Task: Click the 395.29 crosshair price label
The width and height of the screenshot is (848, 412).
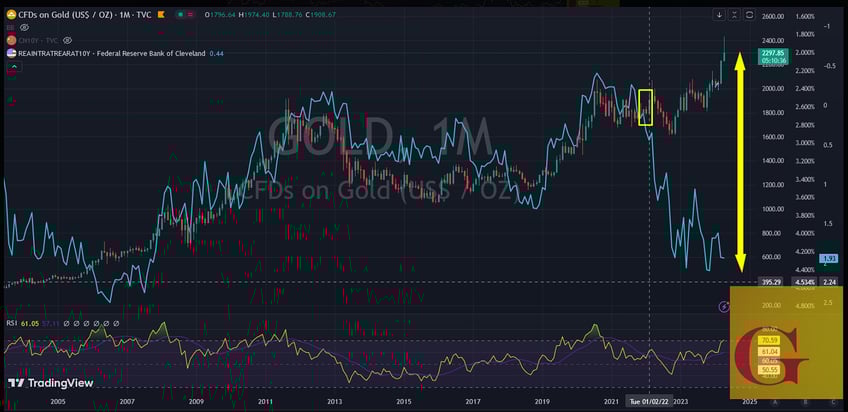Action: [773, 282]
